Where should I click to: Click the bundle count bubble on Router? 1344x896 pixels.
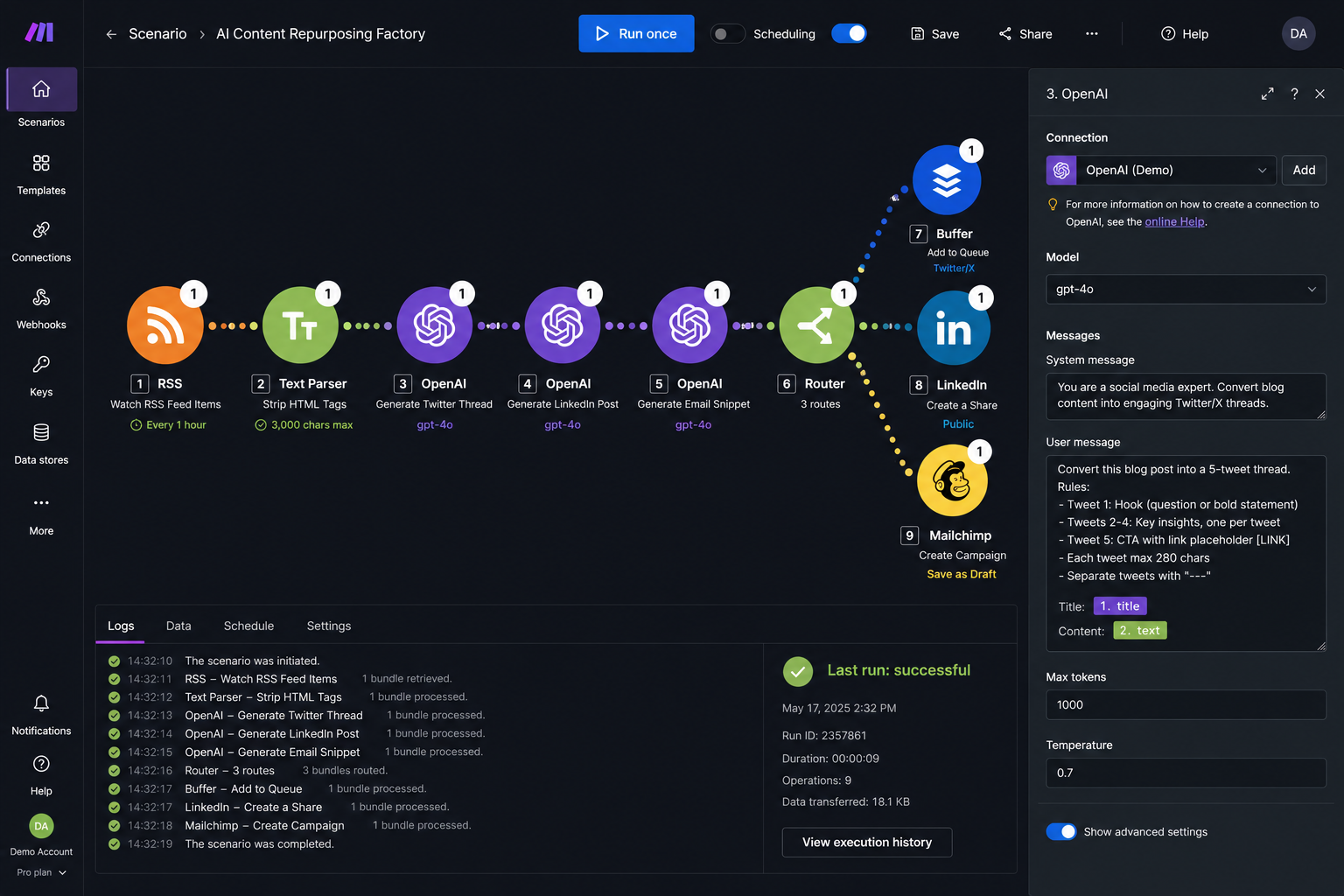pos(843,294)
